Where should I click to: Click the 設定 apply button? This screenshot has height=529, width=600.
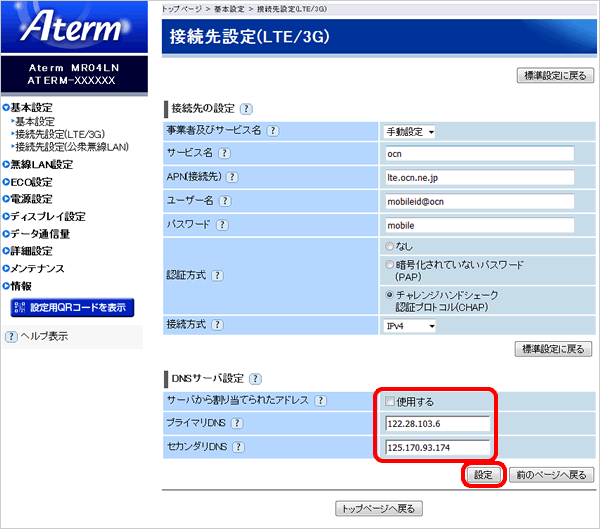483,474
